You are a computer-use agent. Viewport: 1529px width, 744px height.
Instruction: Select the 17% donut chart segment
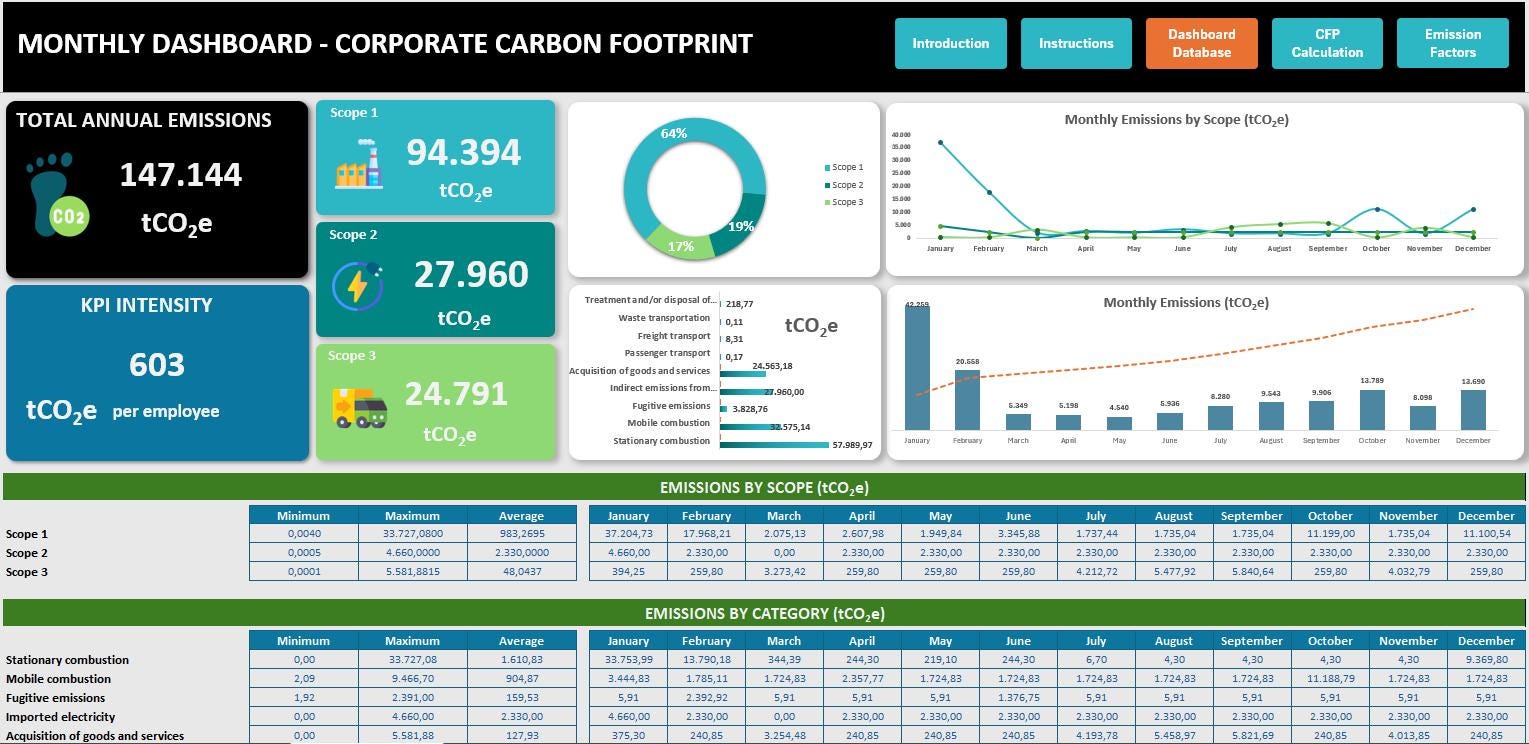tap(681, 244)
